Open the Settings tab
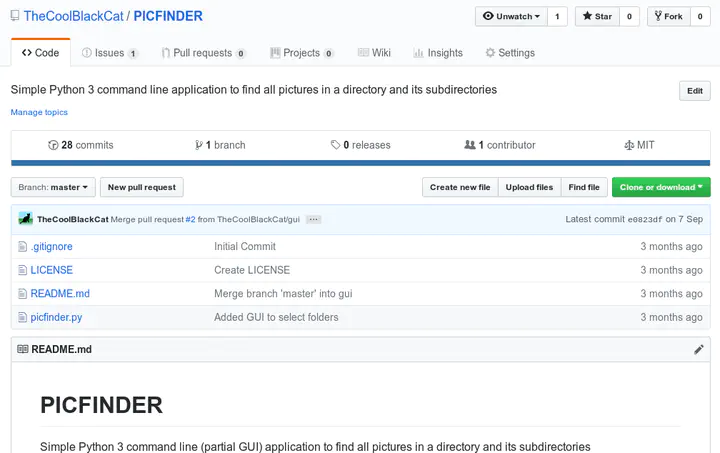 tap(510, 53)
